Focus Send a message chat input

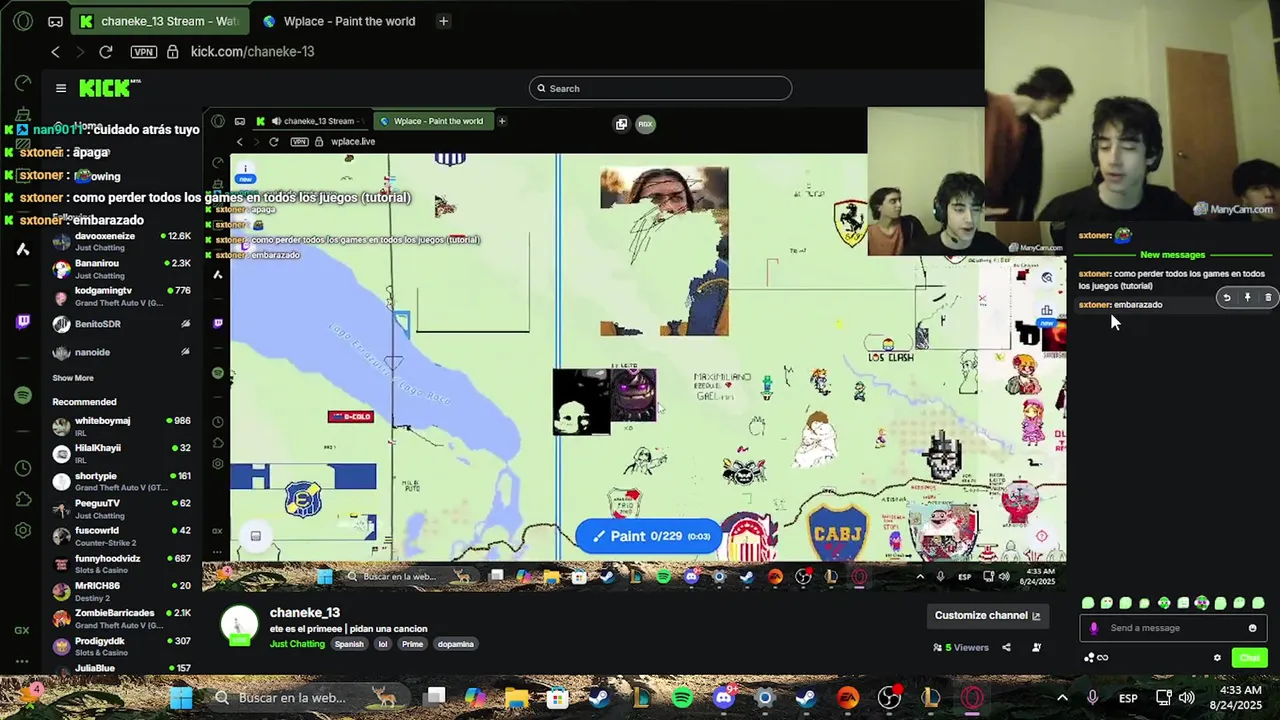1172,628
